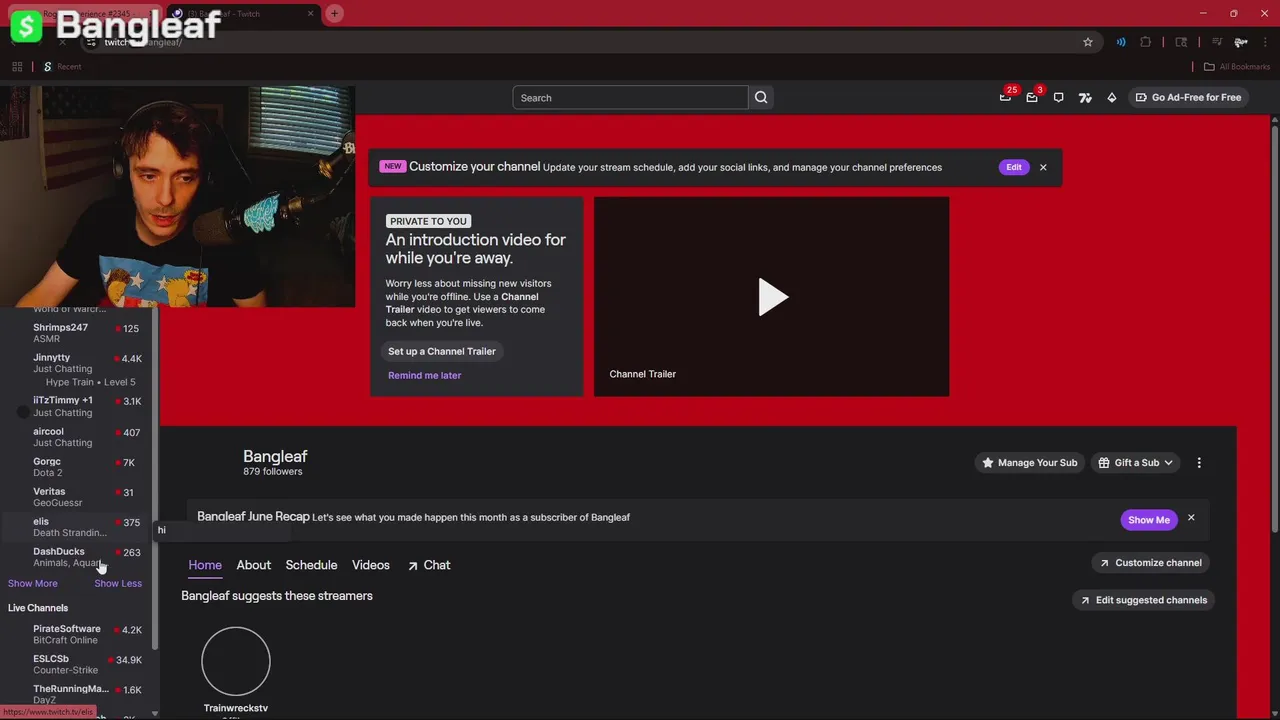Click the browser address bar URL
The width and height of the screenshot is (1280, 720).
[143, 42]
